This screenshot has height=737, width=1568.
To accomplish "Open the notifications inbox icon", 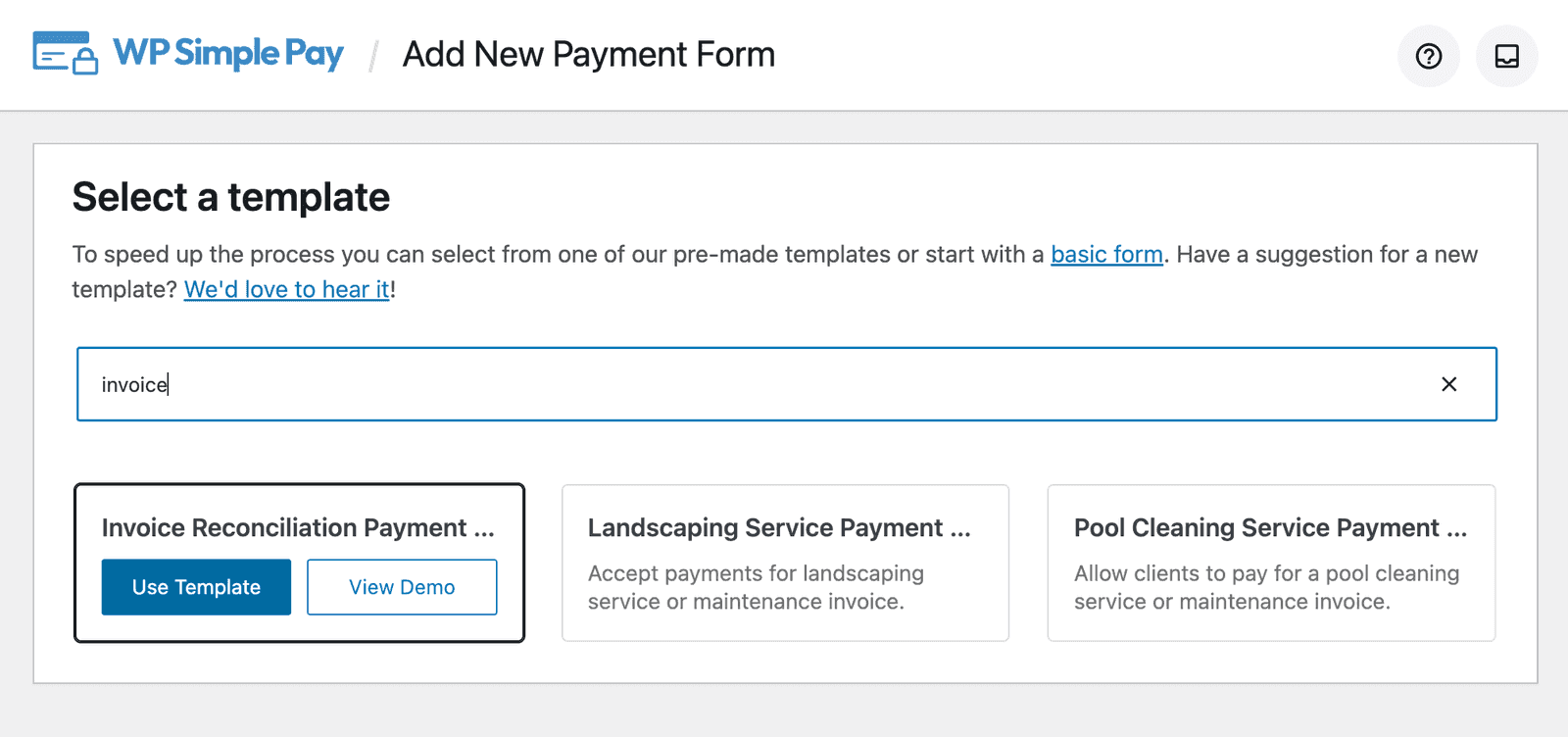I will coord(1506,56).
